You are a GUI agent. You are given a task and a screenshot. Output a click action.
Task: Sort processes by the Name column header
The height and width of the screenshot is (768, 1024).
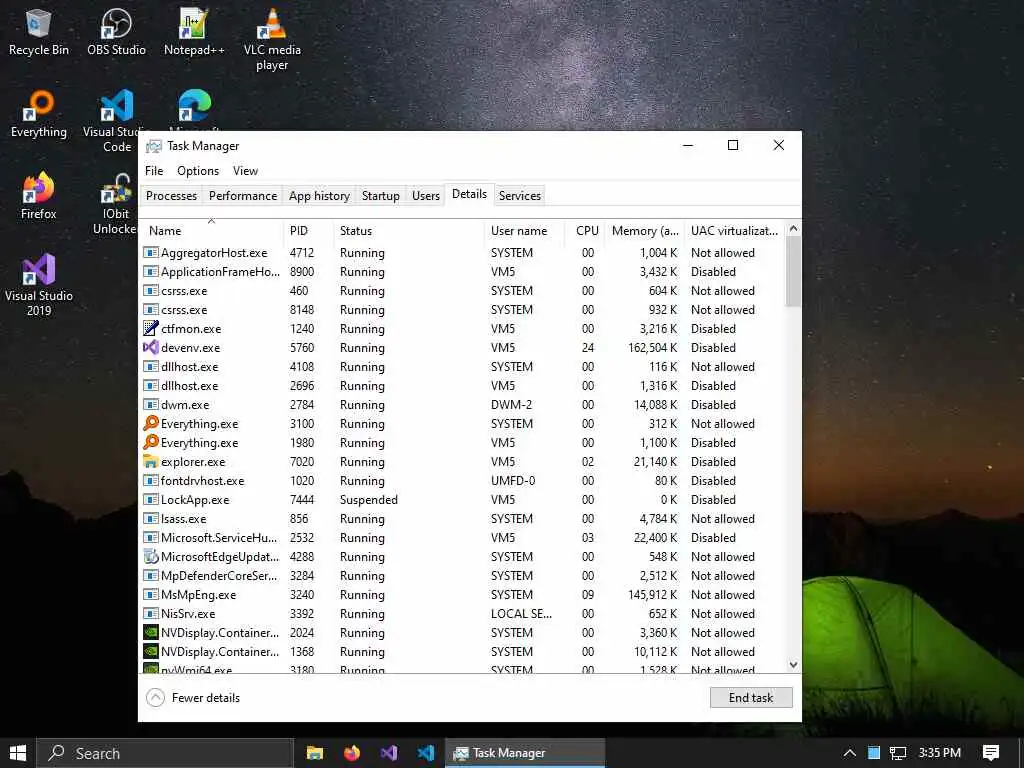[x=212, y=231]
